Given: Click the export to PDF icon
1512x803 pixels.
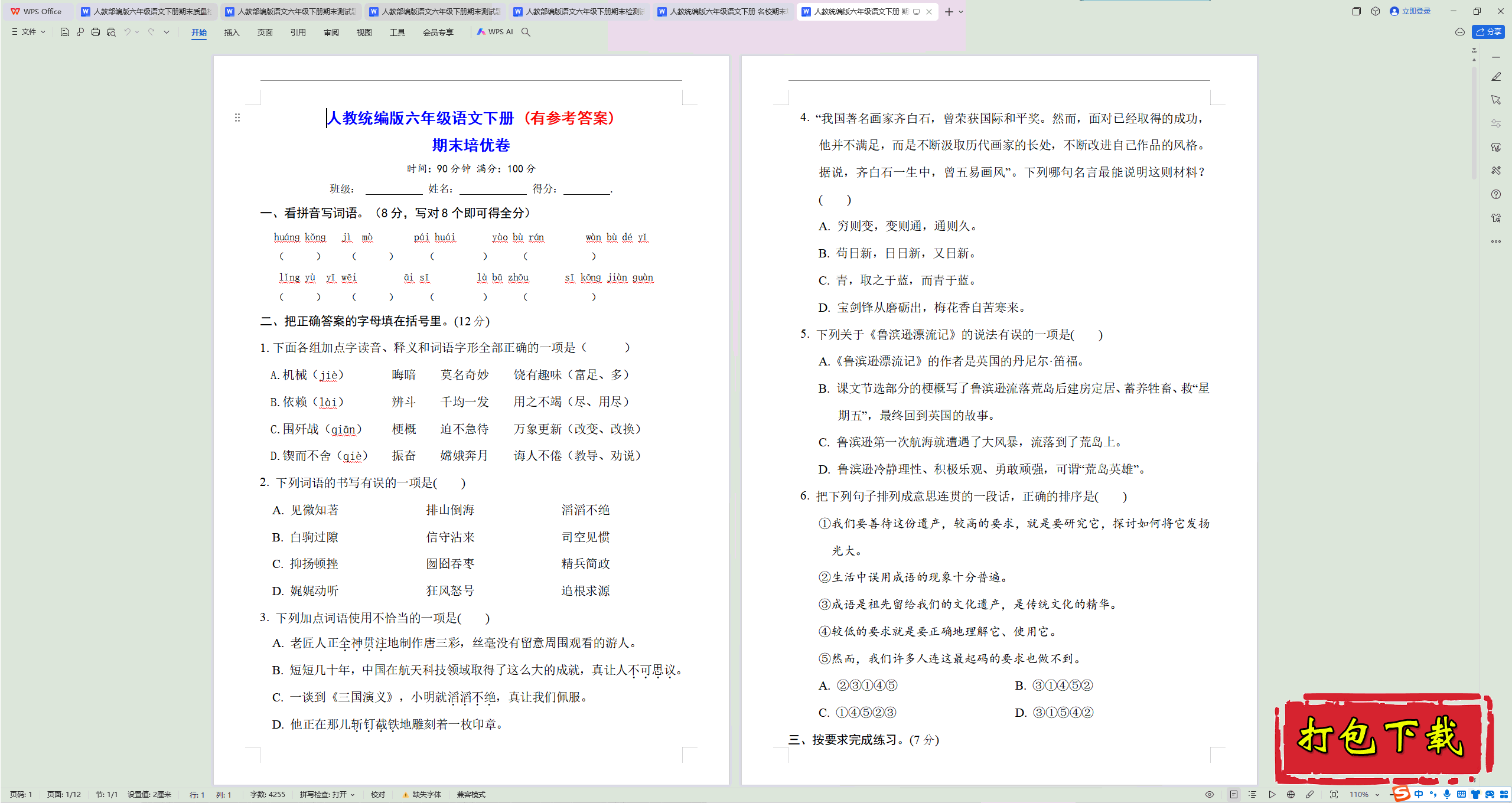Looking at the screenshot, I should tap(80, 32).
